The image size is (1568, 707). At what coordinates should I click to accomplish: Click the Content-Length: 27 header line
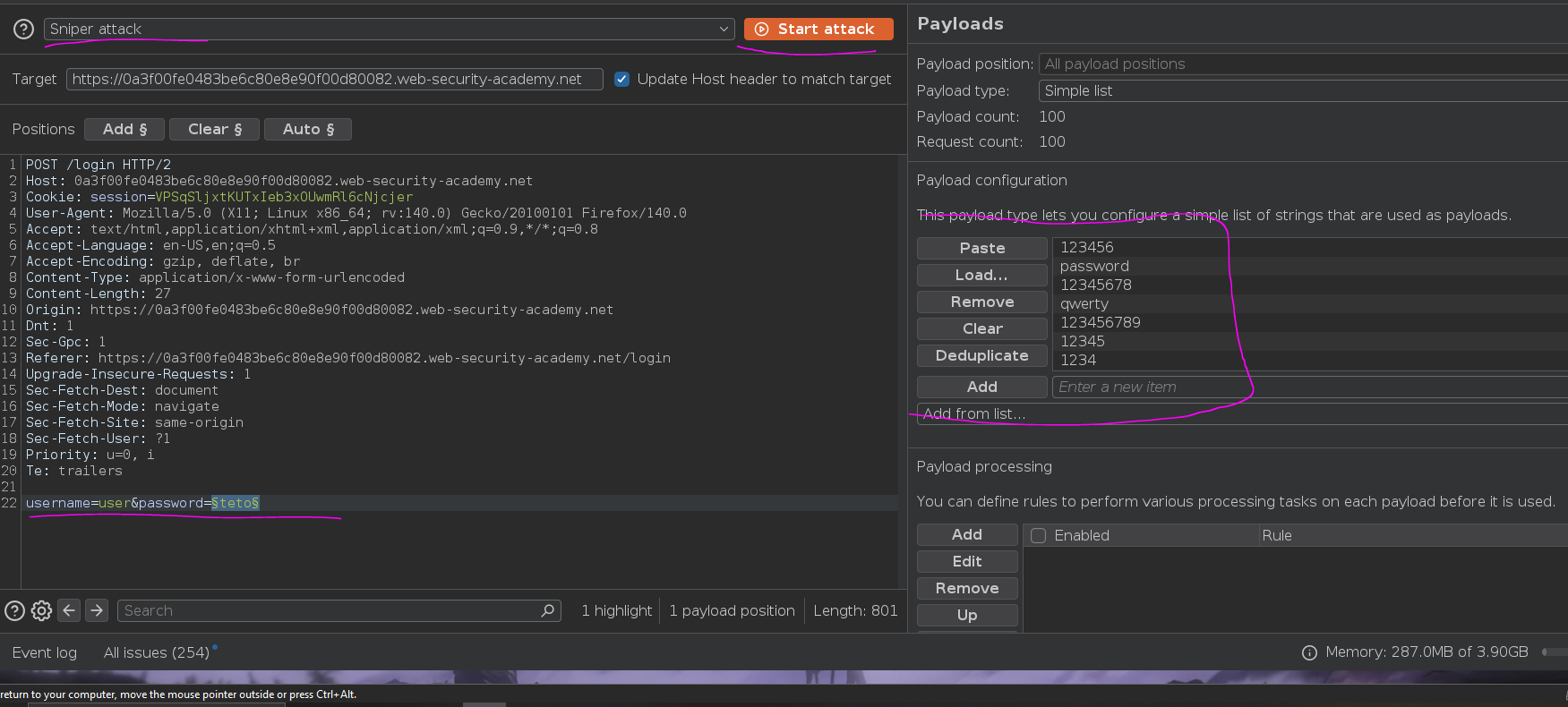[x=99, y=294]
